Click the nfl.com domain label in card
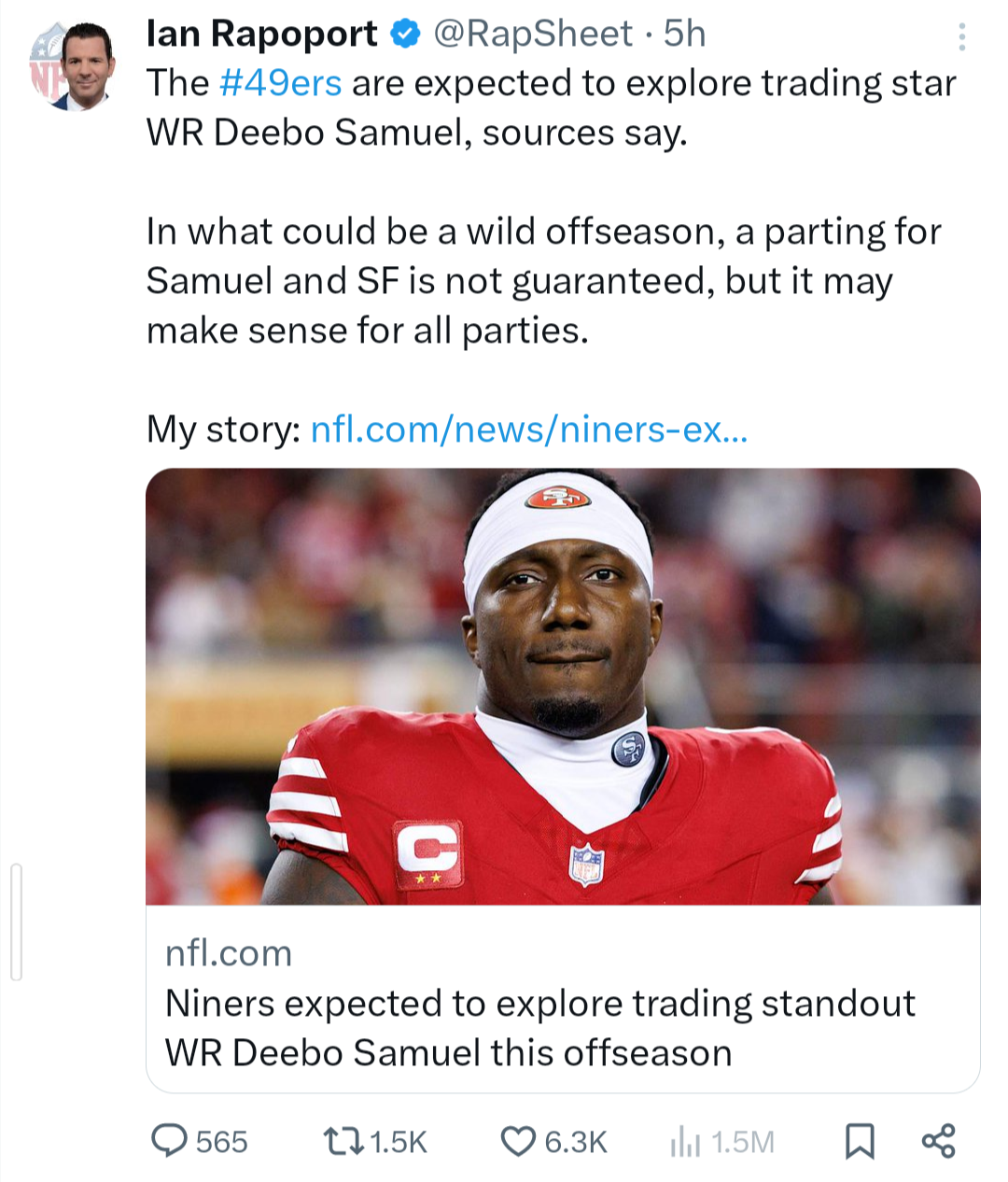The height and width of the screenshot is (1182, 1008). pyautogui.click(x=229, y=953)
